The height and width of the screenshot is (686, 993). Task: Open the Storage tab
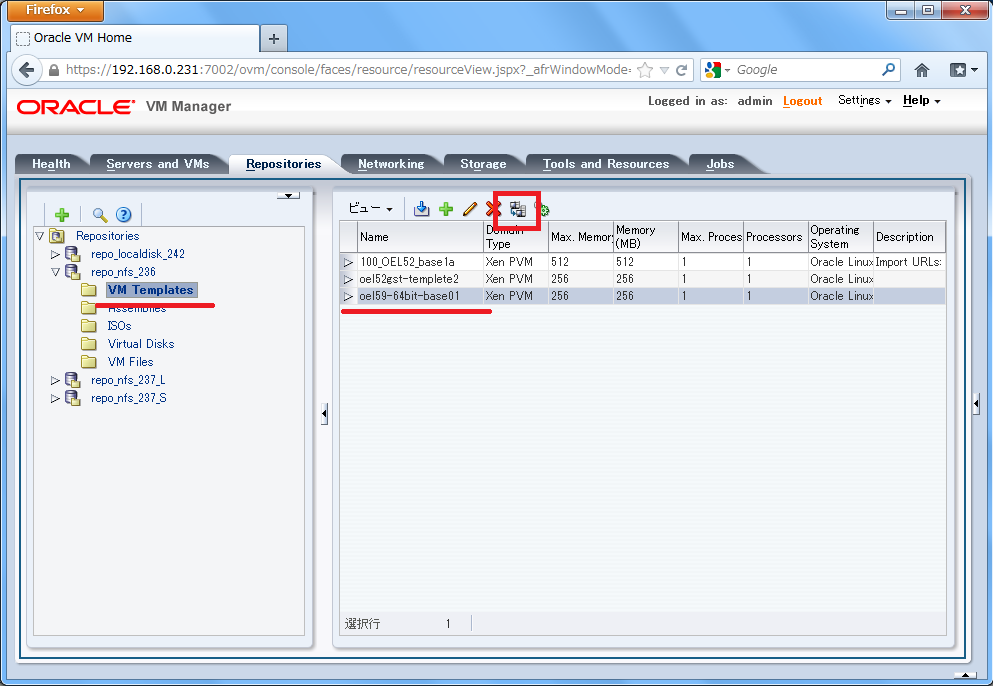click(x=482, y=163)
